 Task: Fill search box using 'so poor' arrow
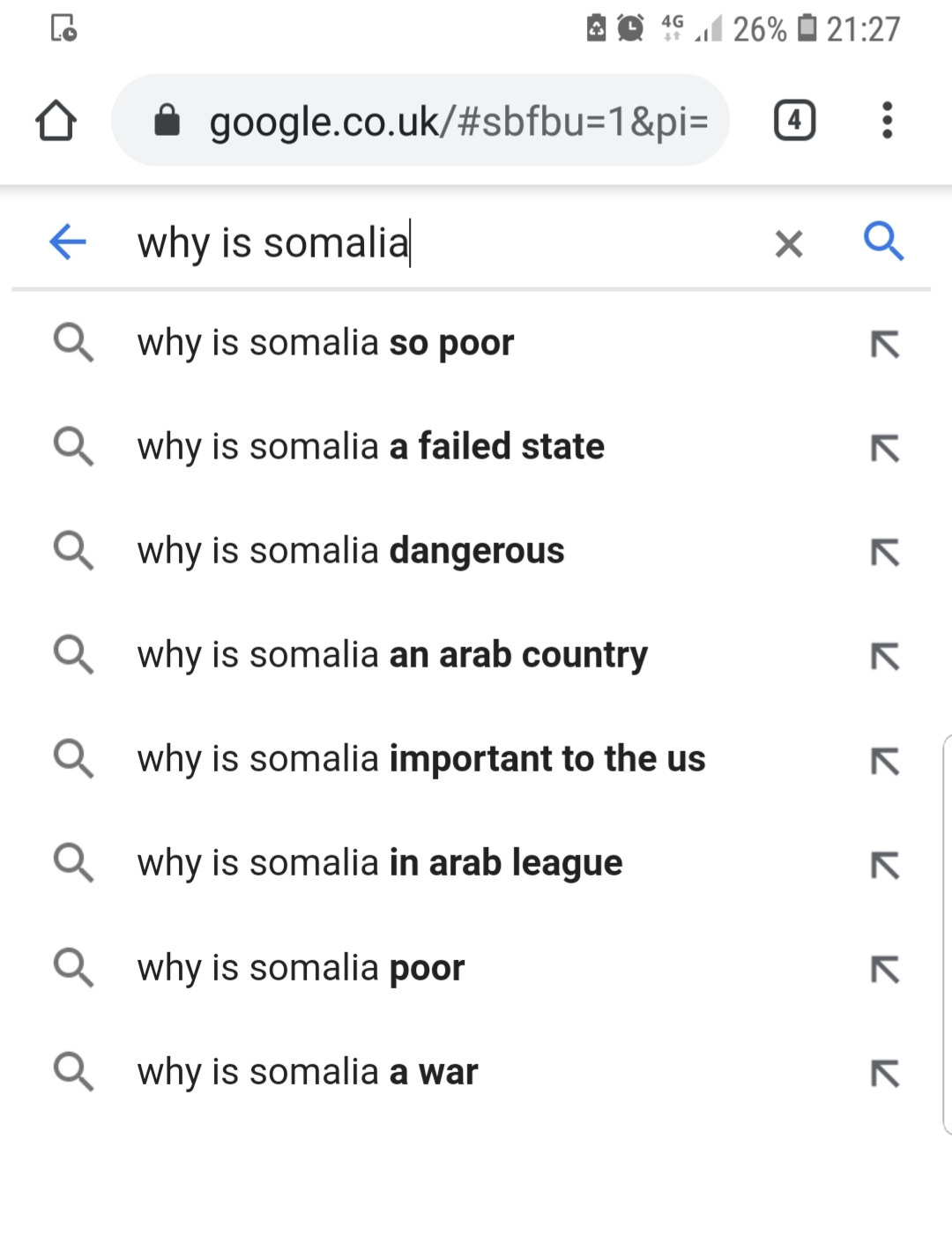[x=885, y=344]
